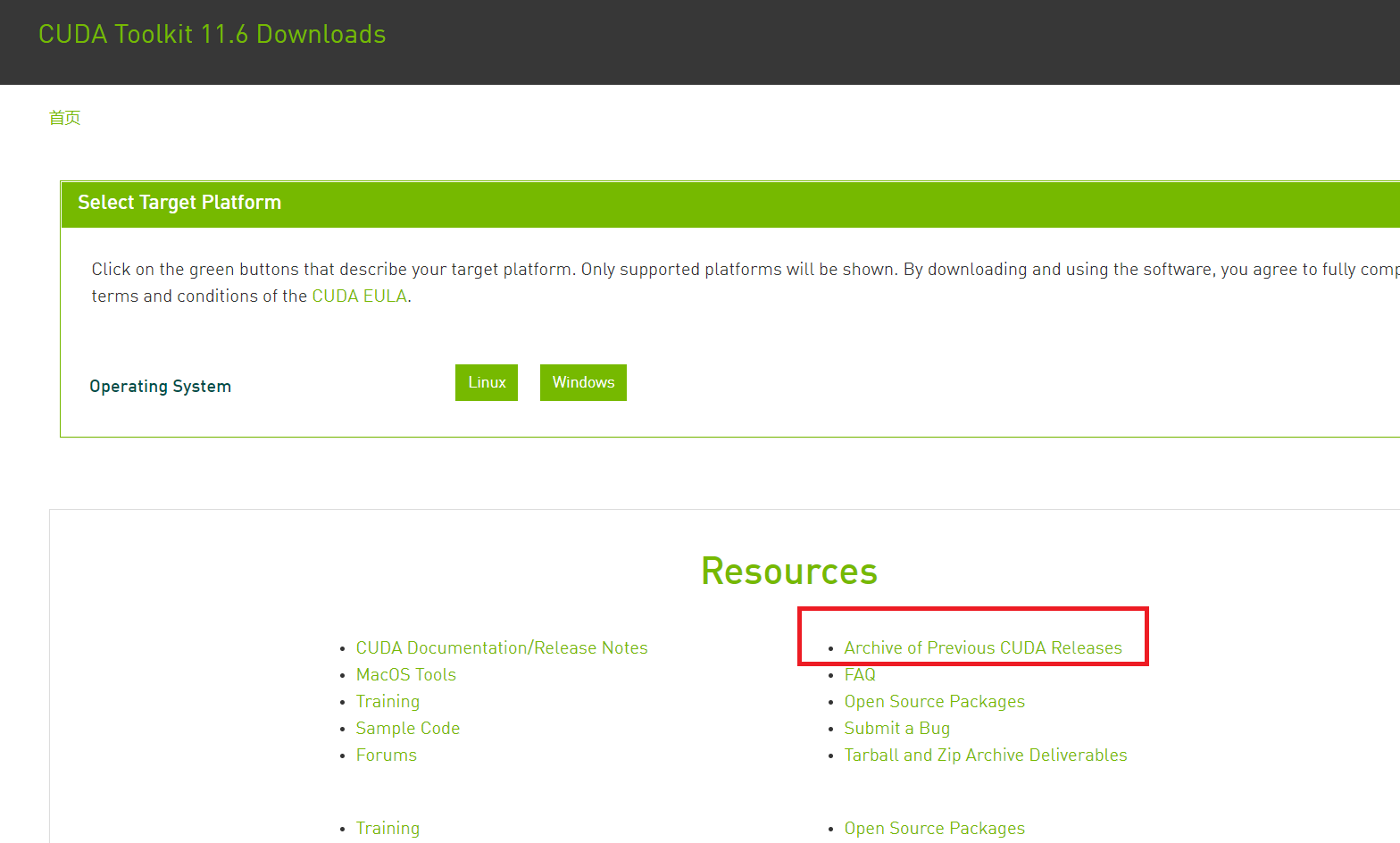The width and height of the screenshot is (1400, 843).
Task: Select the Linux operating system button
Action: (x=487, y=382)
